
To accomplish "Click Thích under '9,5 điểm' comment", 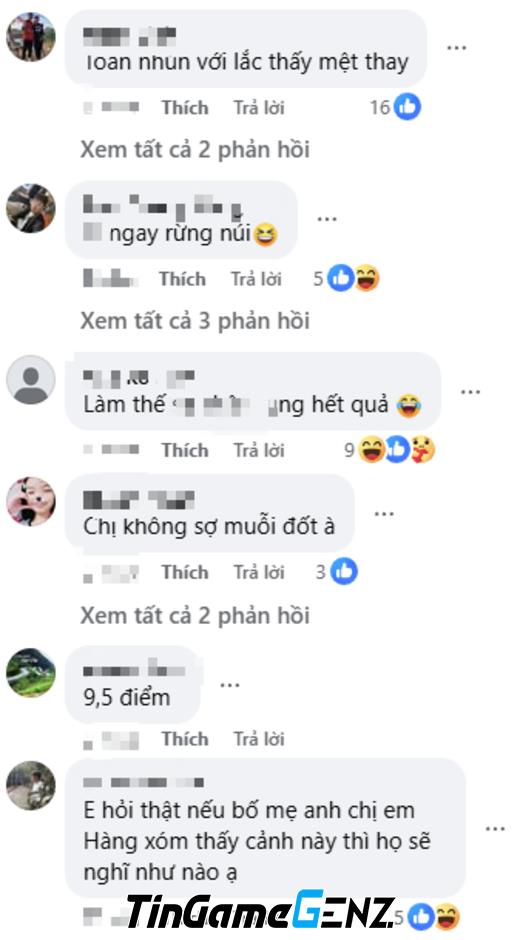I will tap(185, 739).
